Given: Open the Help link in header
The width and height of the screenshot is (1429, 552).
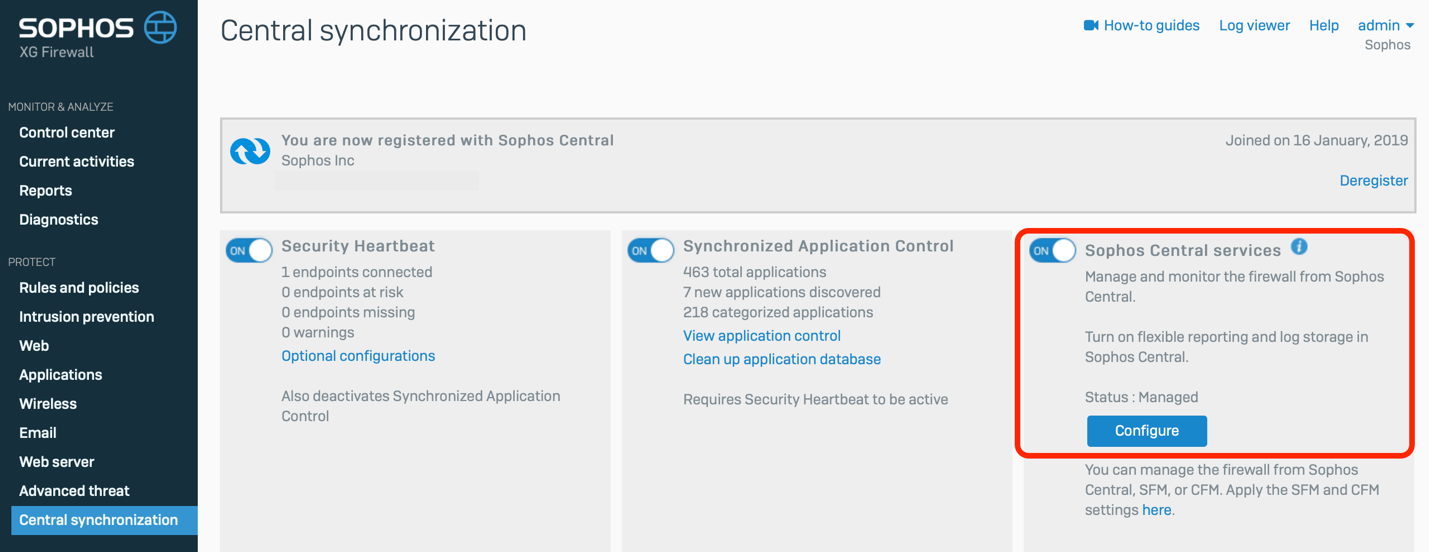Looking at the screenshot, I should [1323, 25].
